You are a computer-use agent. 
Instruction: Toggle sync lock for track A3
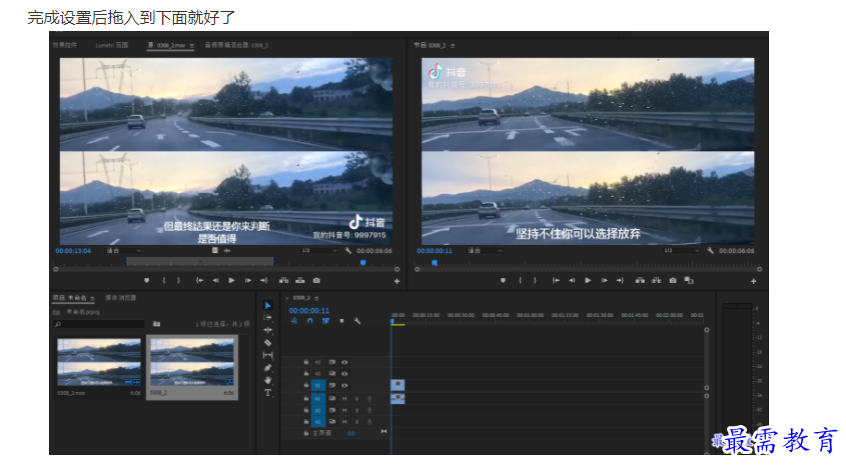coord(332,421)
